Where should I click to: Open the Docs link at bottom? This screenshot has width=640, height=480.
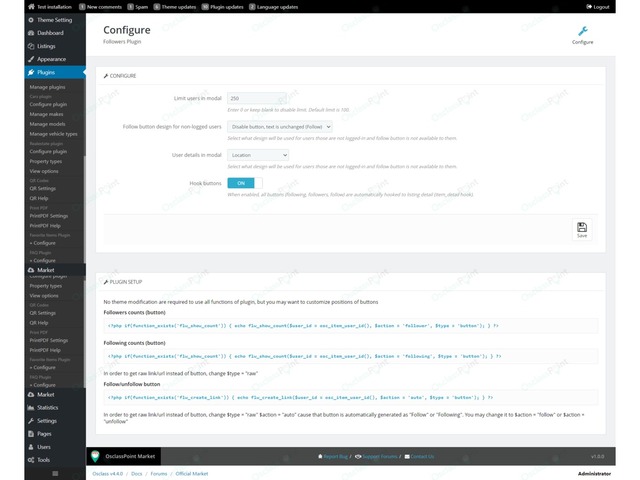point(137,473)
